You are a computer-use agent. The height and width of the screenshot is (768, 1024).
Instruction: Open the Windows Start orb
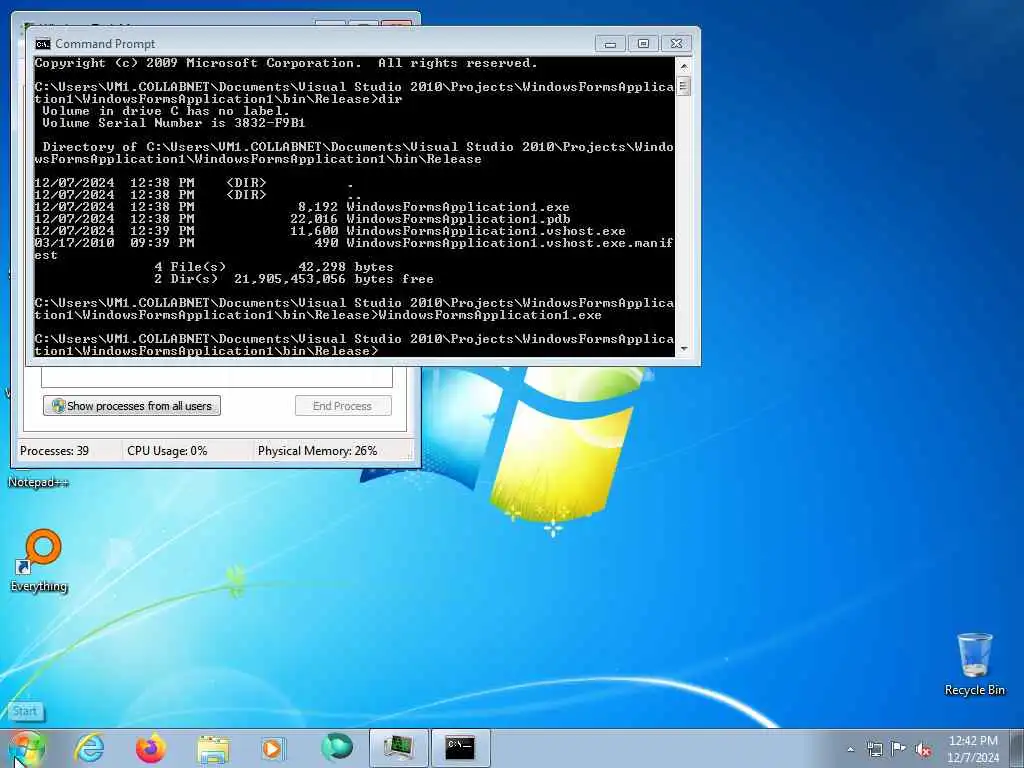coord(26,748)
